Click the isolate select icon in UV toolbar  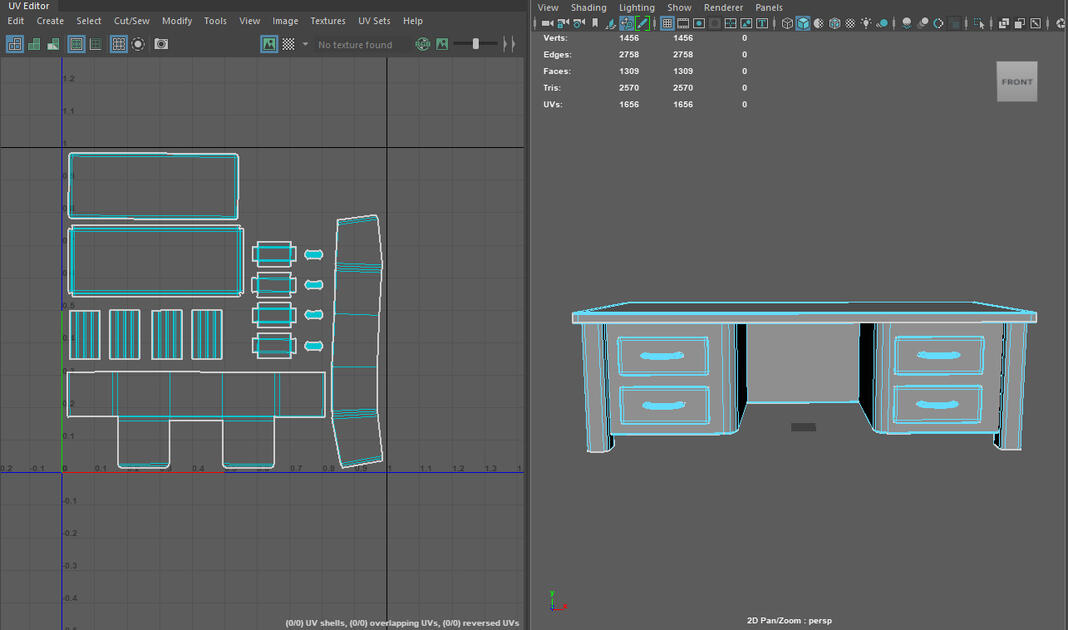coord(138,44)
